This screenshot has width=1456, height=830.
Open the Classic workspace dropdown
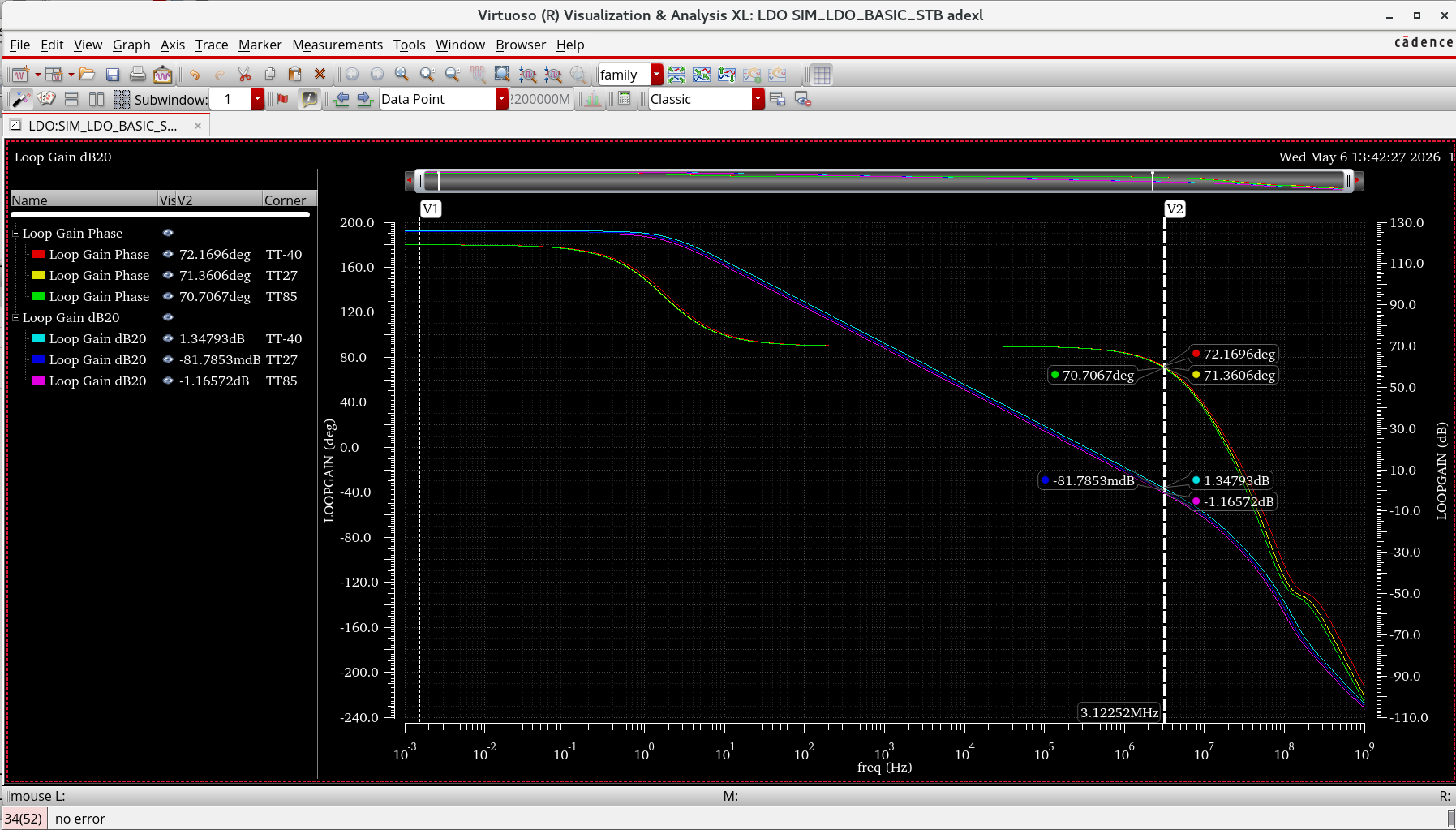pyautogui.click(x=758, y=99)
